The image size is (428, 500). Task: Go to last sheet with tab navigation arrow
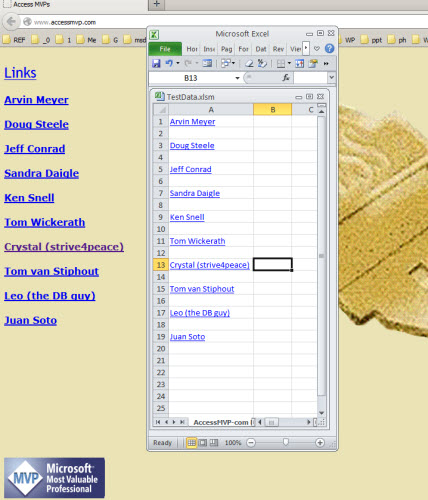click(182, 422)
